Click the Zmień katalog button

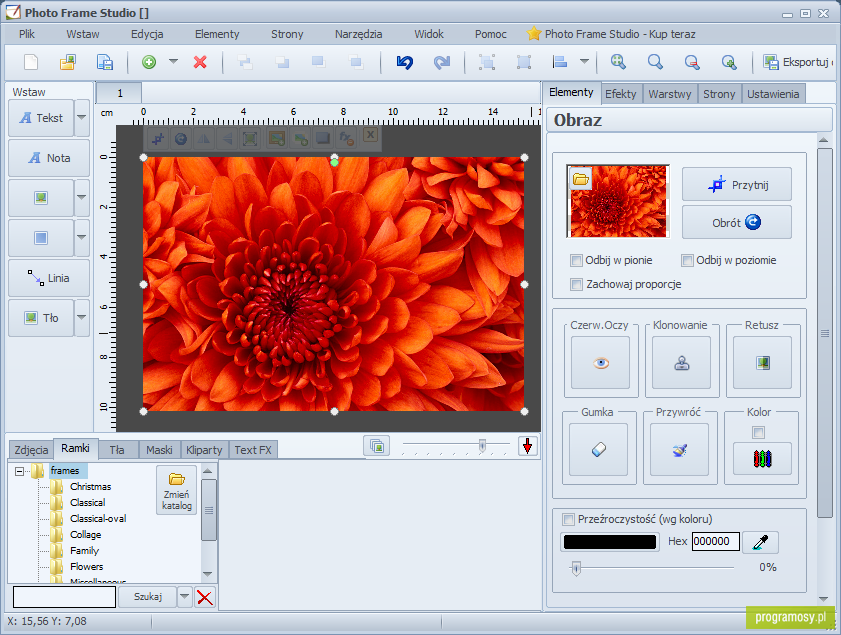pyautogui.click(x=176, y=491)
